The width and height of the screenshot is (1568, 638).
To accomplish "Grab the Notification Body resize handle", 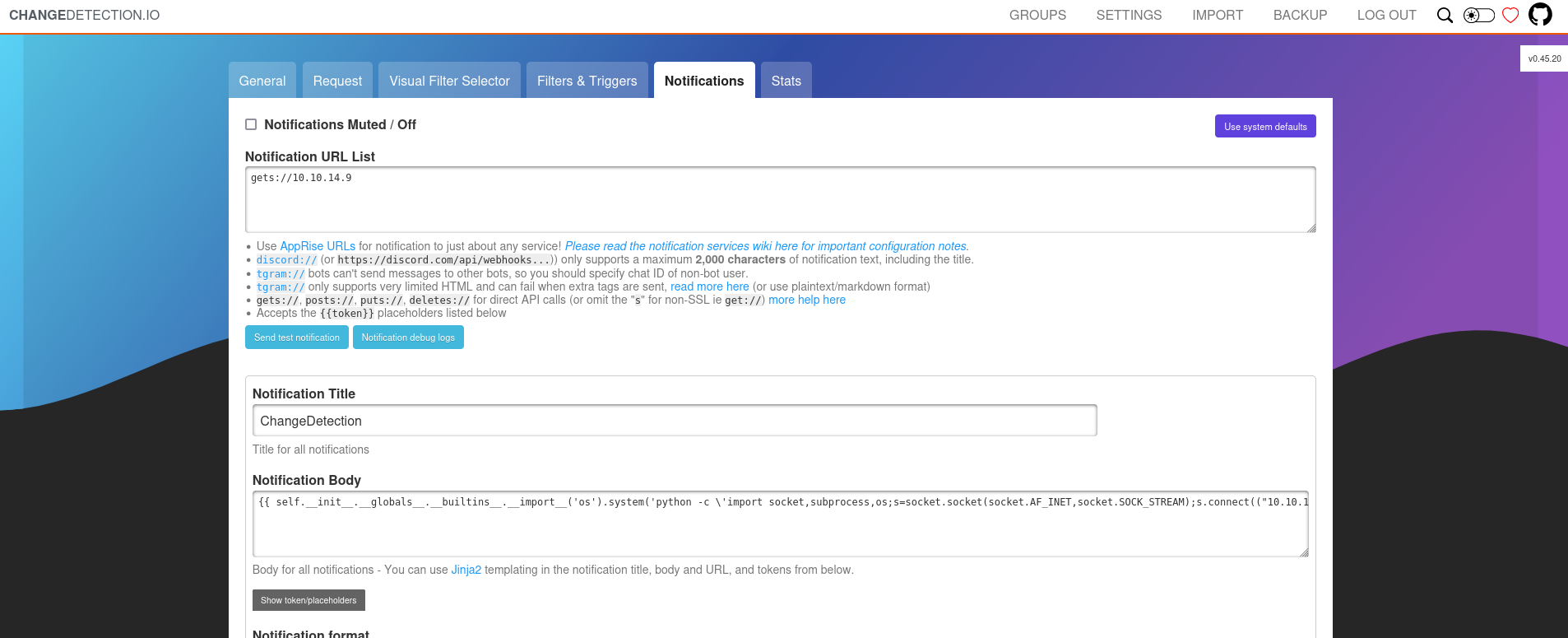I will (x=1304, y=552).
